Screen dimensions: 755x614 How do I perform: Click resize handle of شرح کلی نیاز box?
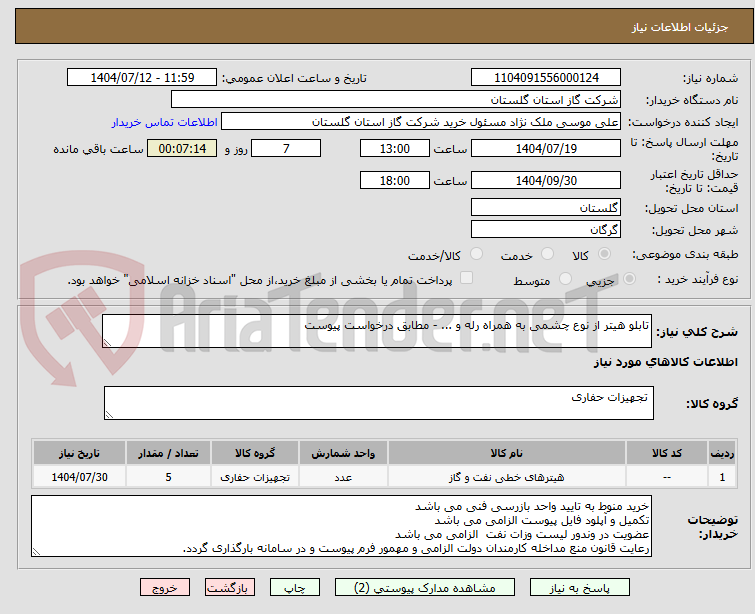tap(107, 343)
